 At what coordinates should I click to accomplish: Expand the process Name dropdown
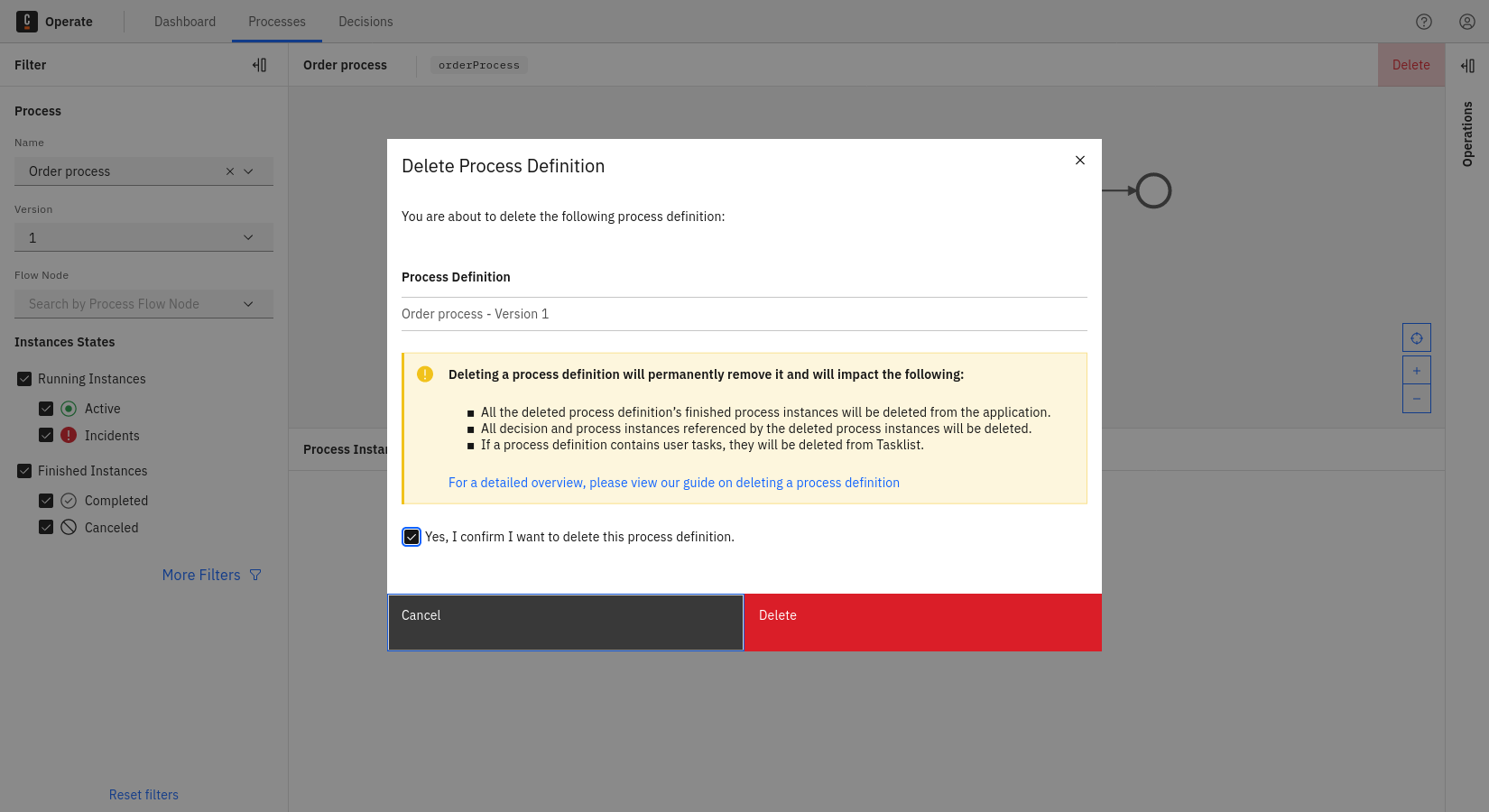click(249, 171)
